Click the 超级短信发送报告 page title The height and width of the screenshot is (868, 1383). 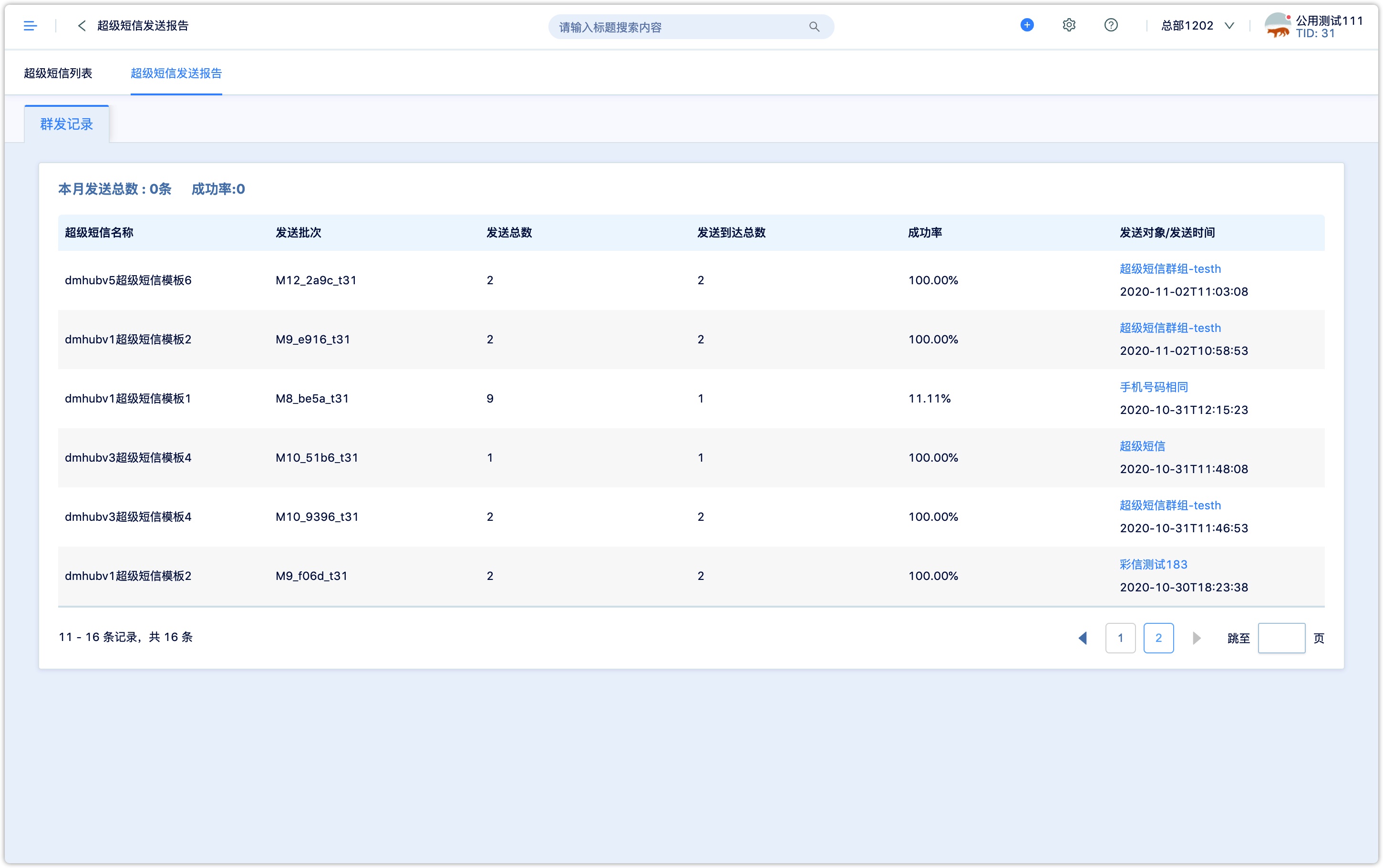(x=143, y=26)
